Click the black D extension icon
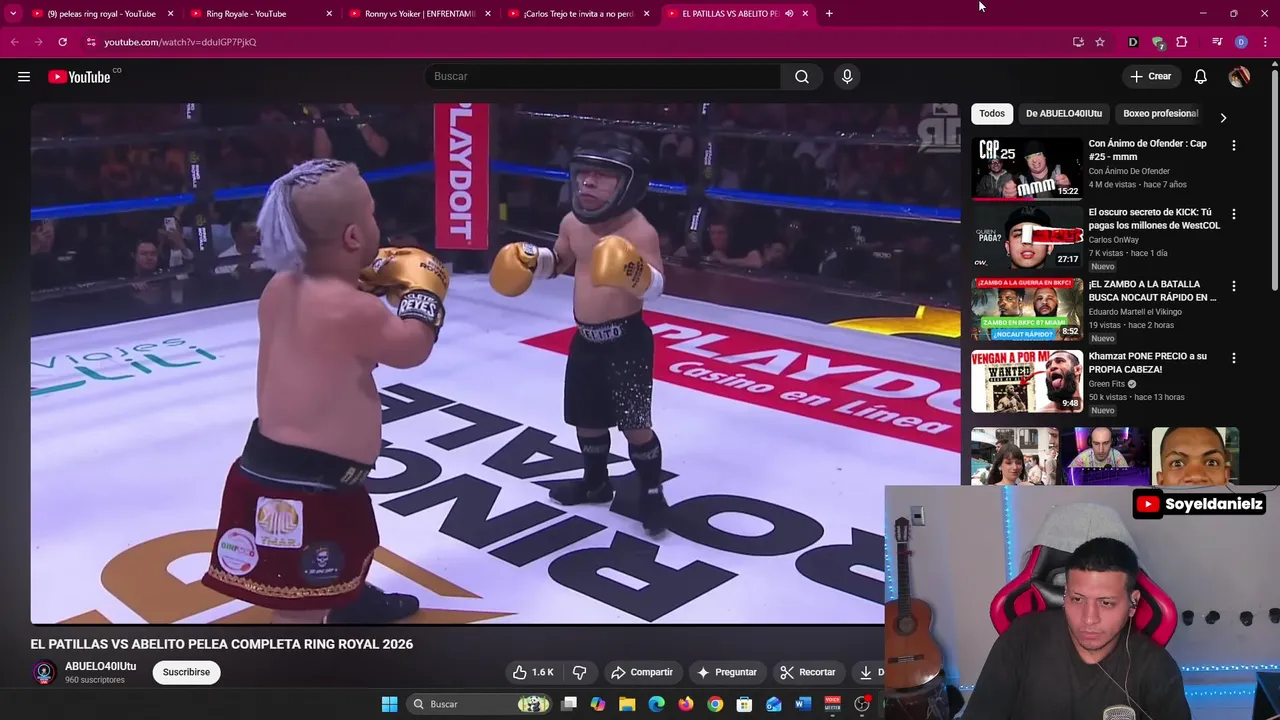Viewport: 1280px width, 720px height. coord(1133,42)
